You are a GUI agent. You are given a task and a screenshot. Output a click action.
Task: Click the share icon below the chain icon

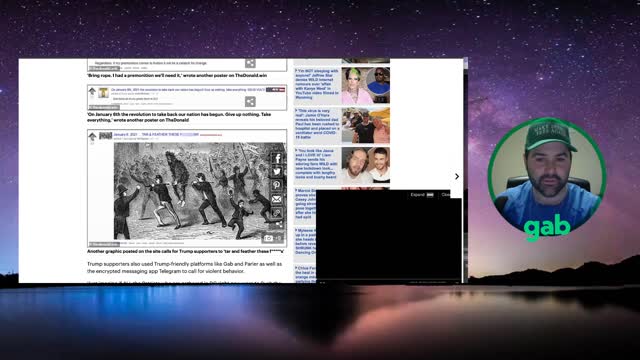(x=279, y=224)
